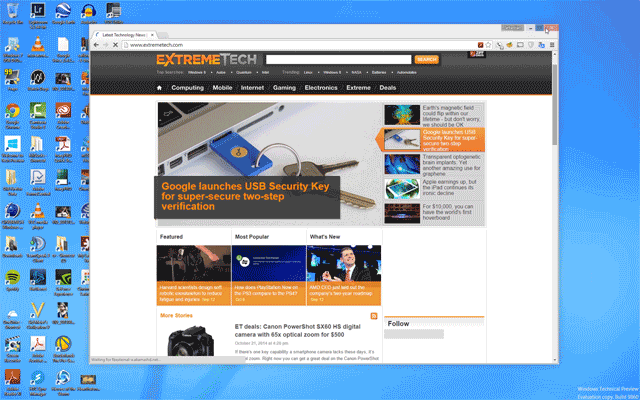
Task: Click the orange extension icon inside the address bar
Action: coord(481,45)
